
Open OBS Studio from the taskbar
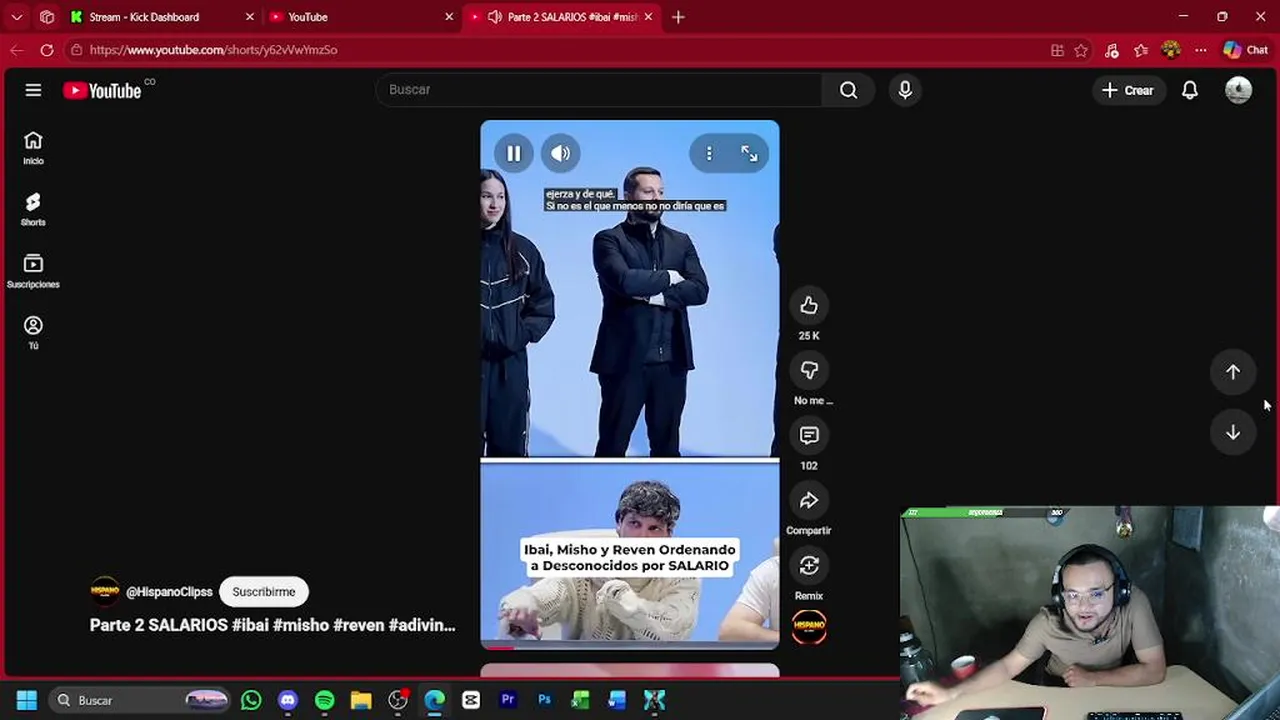click(x=398, y=700)
